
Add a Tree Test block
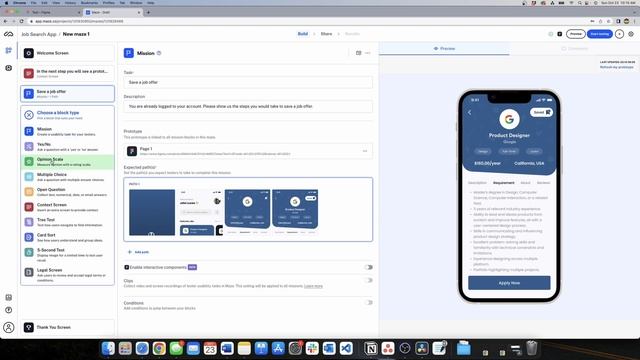tap(68, 222)
